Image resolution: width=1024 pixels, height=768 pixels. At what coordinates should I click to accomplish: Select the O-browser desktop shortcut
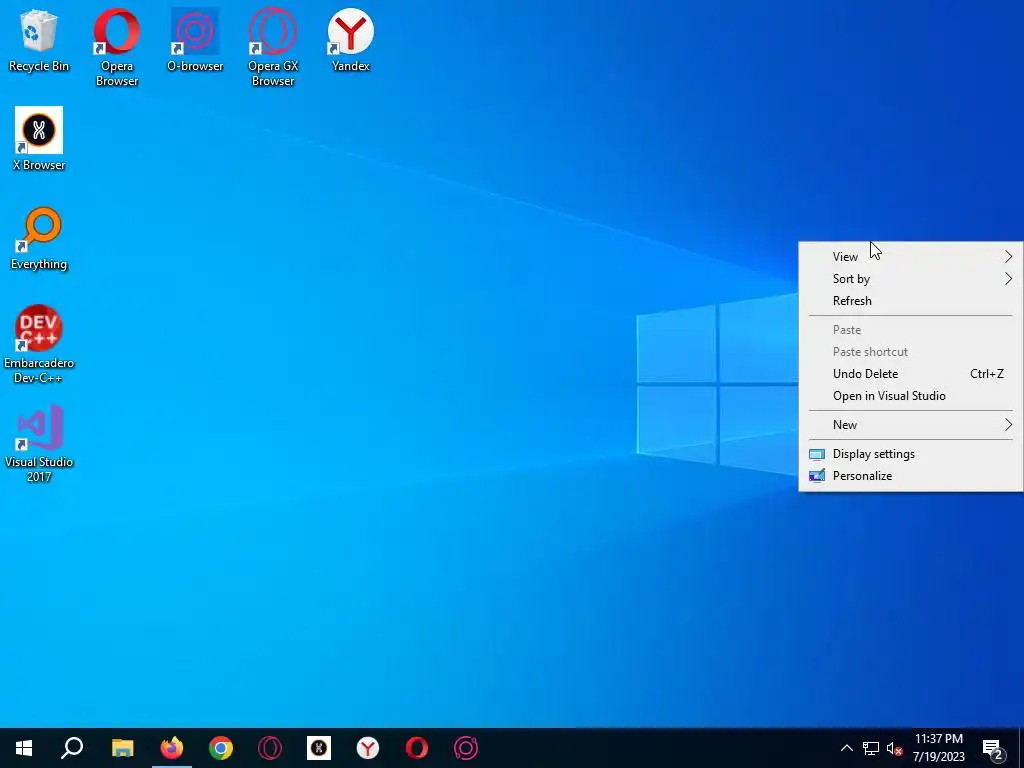pos(195,40)
